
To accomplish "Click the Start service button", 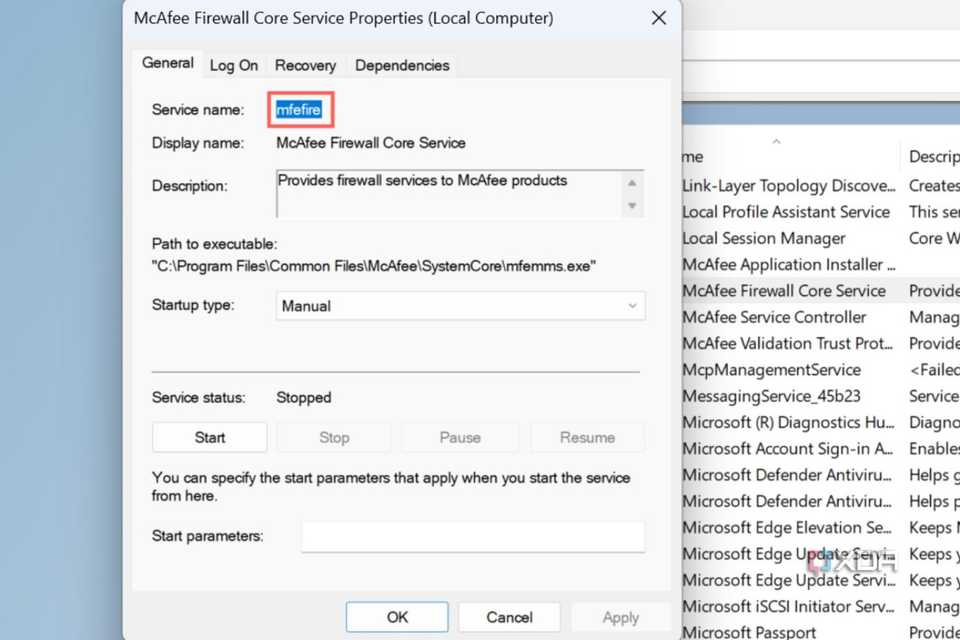I will click(210, 437).
